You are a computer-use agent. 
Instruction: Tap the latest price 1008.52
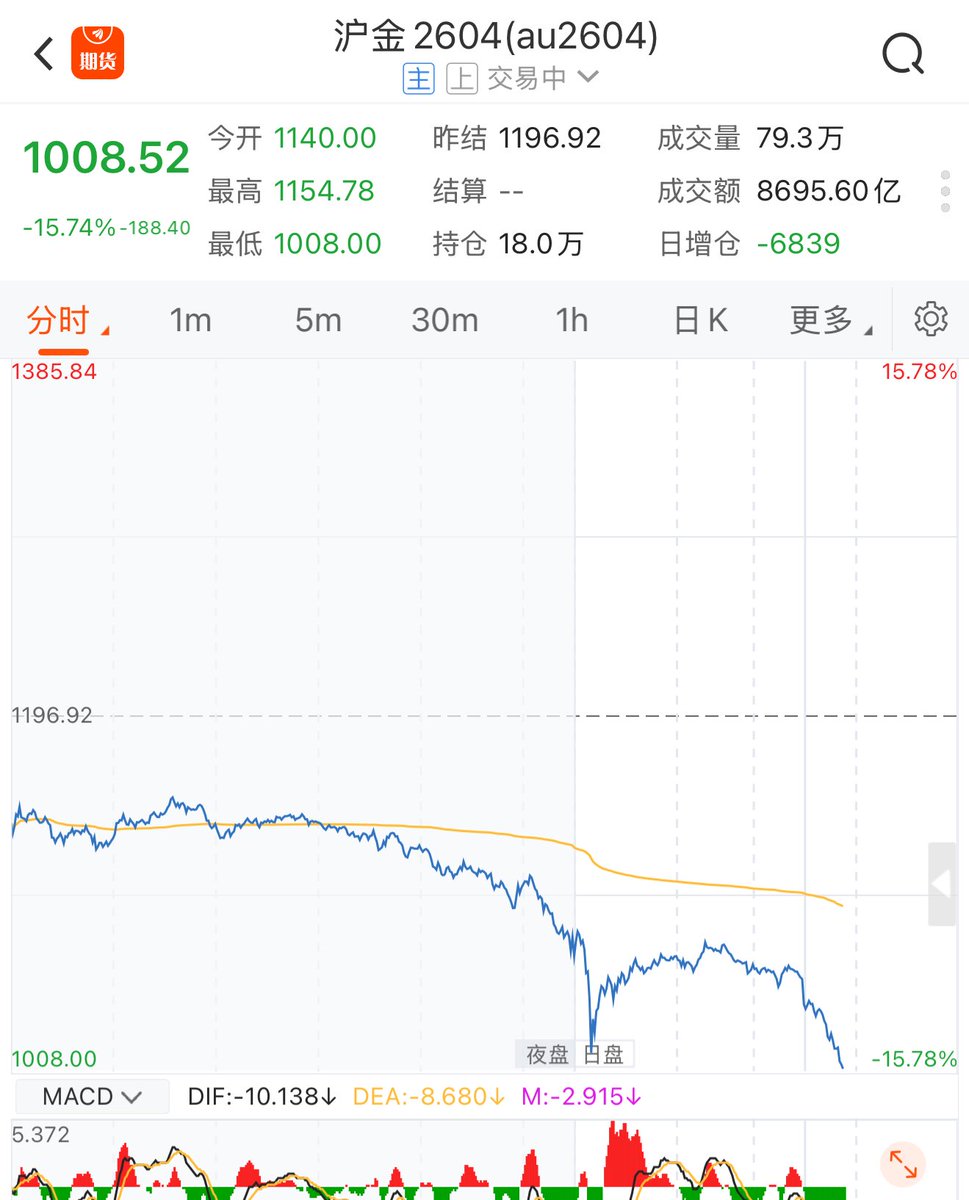[x=106, y=158]
